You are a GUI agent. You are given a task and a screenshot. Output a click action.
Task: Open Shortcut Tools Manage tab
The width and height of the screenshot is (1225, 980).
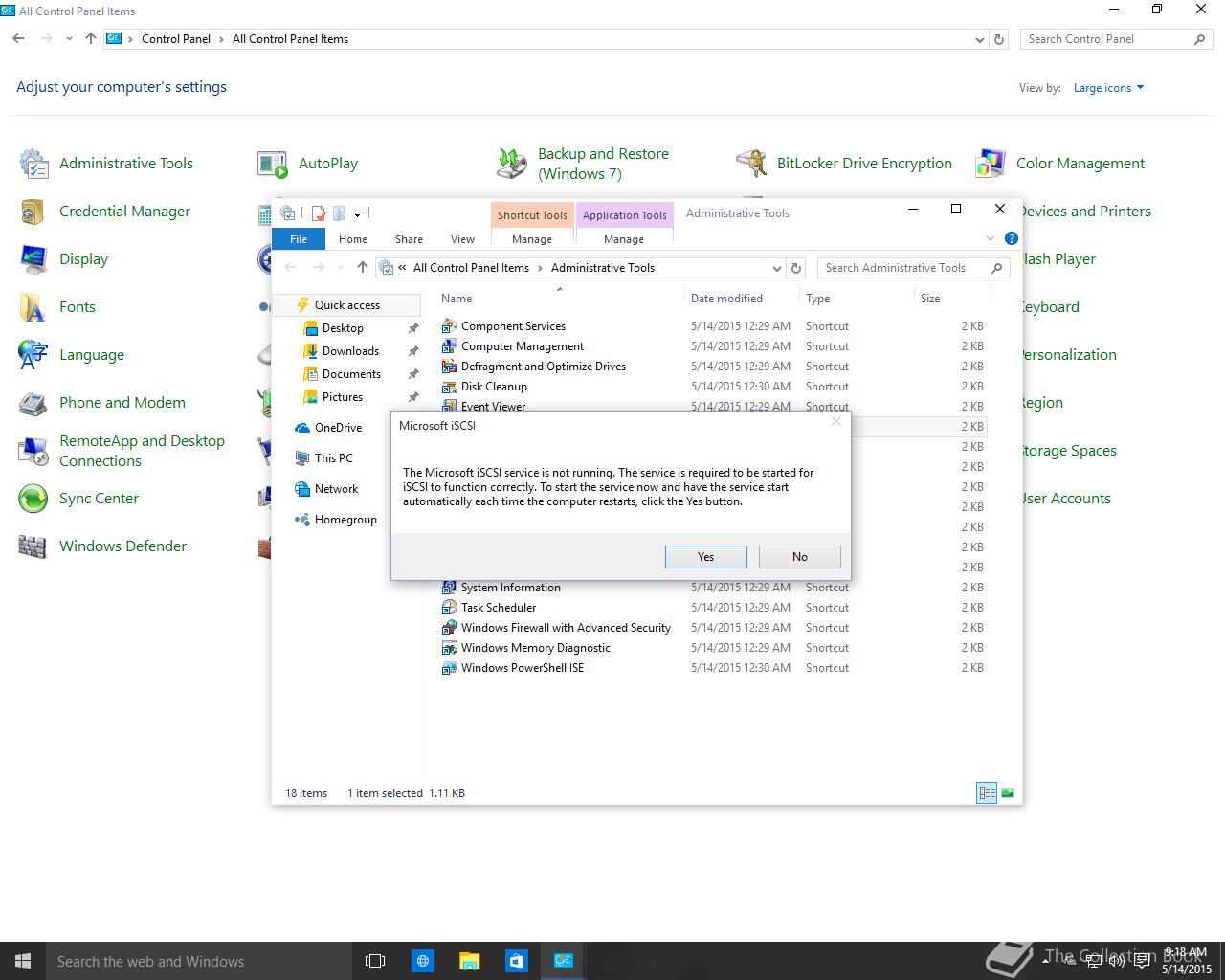click(x=532, y=239)
